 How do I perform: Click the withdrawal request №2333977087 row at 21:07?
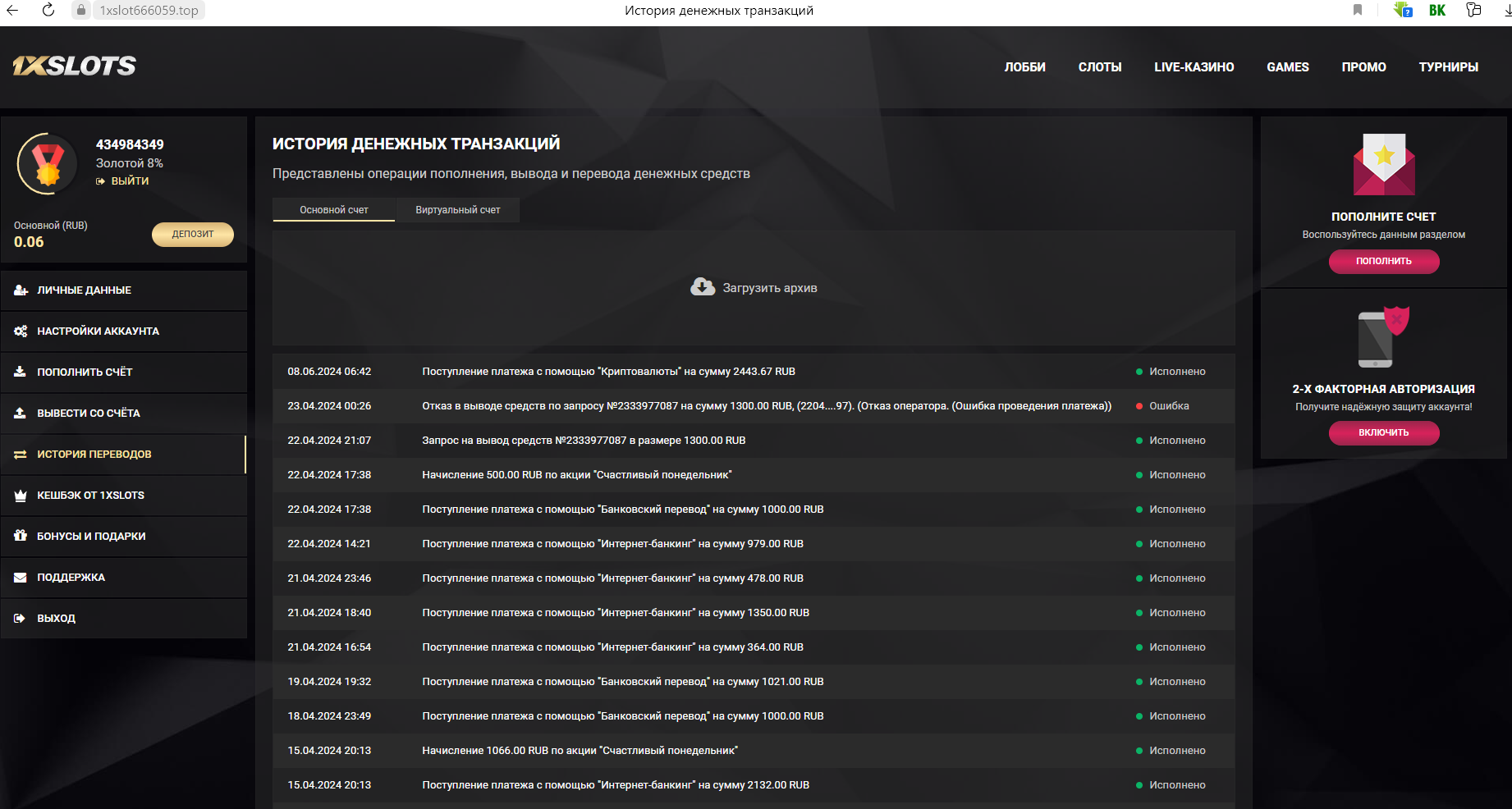coord(754,441)
